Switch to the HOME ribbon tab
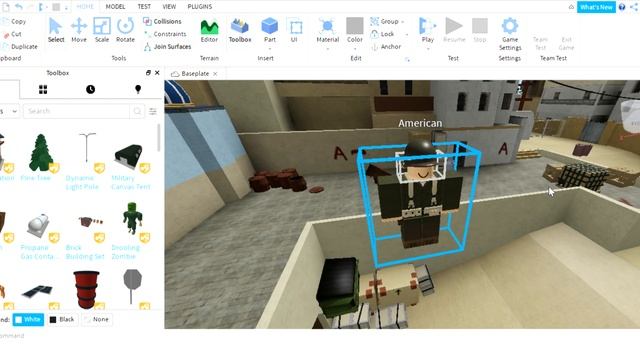This screenshot has width=640, height=360. coord(85,7)
